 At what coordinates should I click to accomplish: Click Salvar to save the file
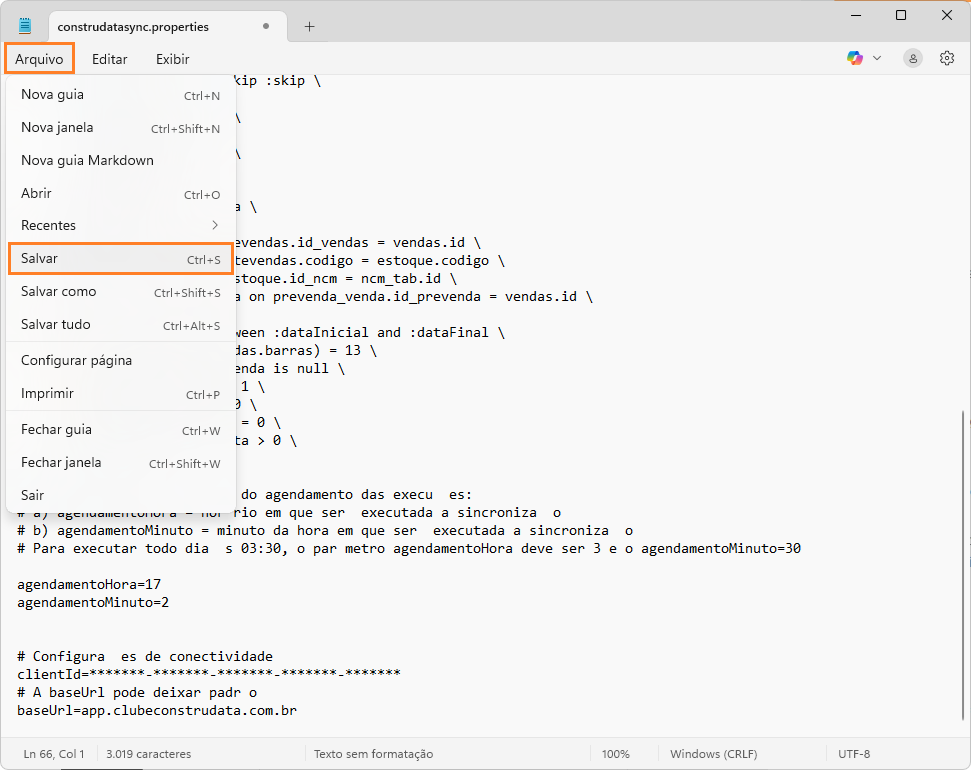pos(121,258)
